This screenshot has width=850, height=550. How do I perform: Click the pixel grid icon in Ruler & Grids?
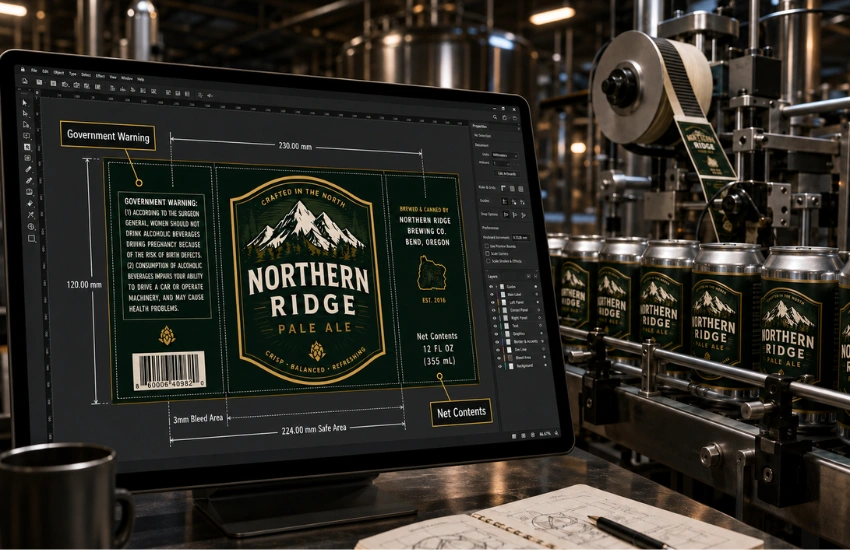pyautogui.click(x=521, y=189)
